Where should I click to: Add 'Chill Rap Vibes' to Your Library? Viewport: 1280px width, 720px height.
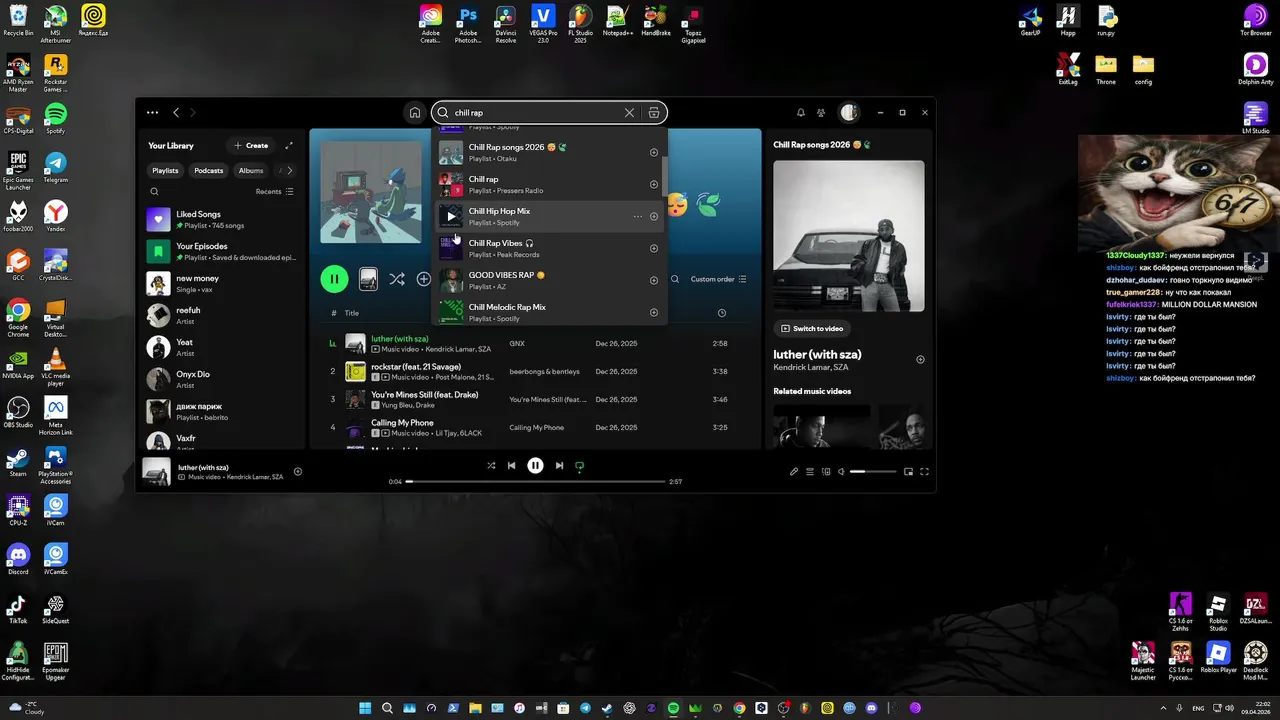tap(654, 248)
